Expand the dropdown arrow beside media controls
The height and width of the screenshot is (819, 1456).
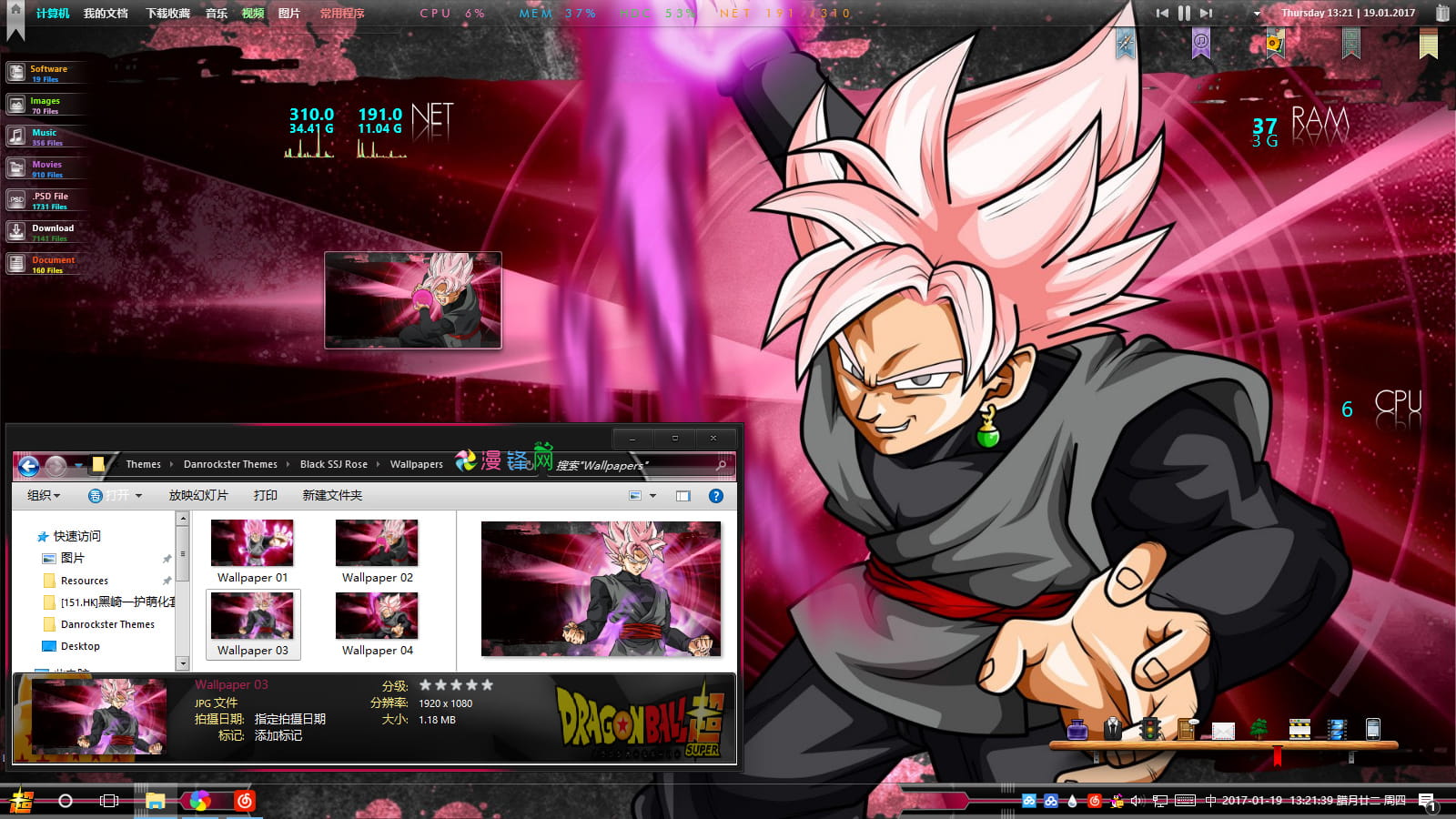tap(1258, 14)
